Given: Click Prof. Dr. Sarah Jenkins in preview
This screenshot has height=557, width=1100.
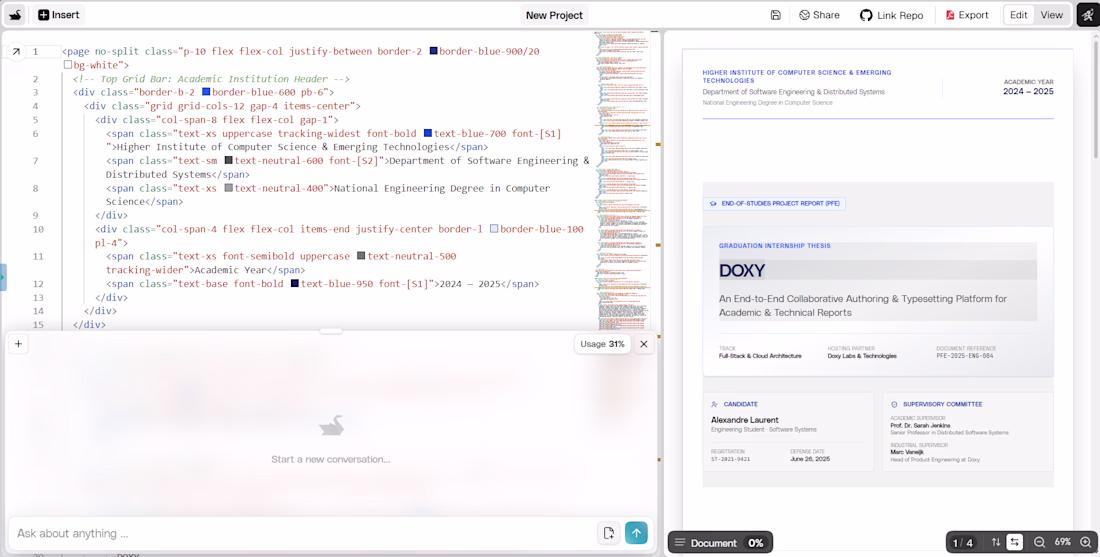Looking at the screenshot, I should pyautogui.click(x=920, y=426).
